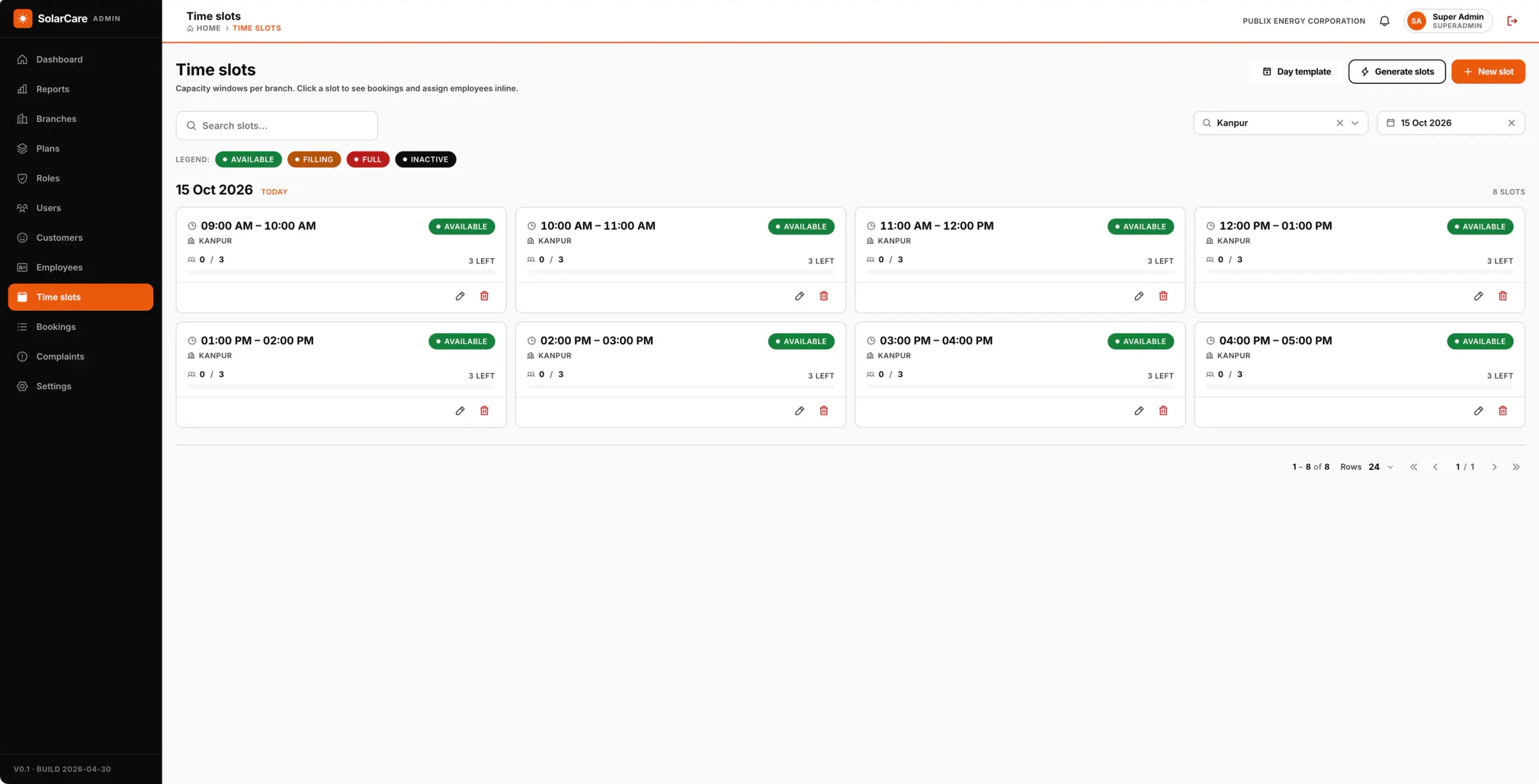Screen dimensions: 1539x784
Task: Edit the 11:00 AM – 12:00 PM slot
Action: click(1139, 296)
